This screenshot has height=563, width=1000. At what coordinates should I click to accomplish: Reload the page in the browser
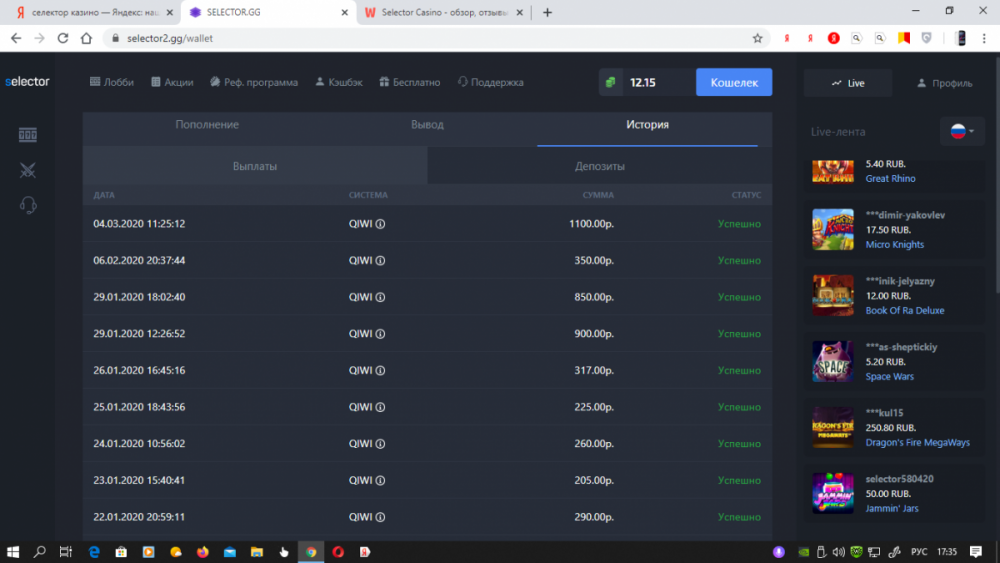click(63, 38)
